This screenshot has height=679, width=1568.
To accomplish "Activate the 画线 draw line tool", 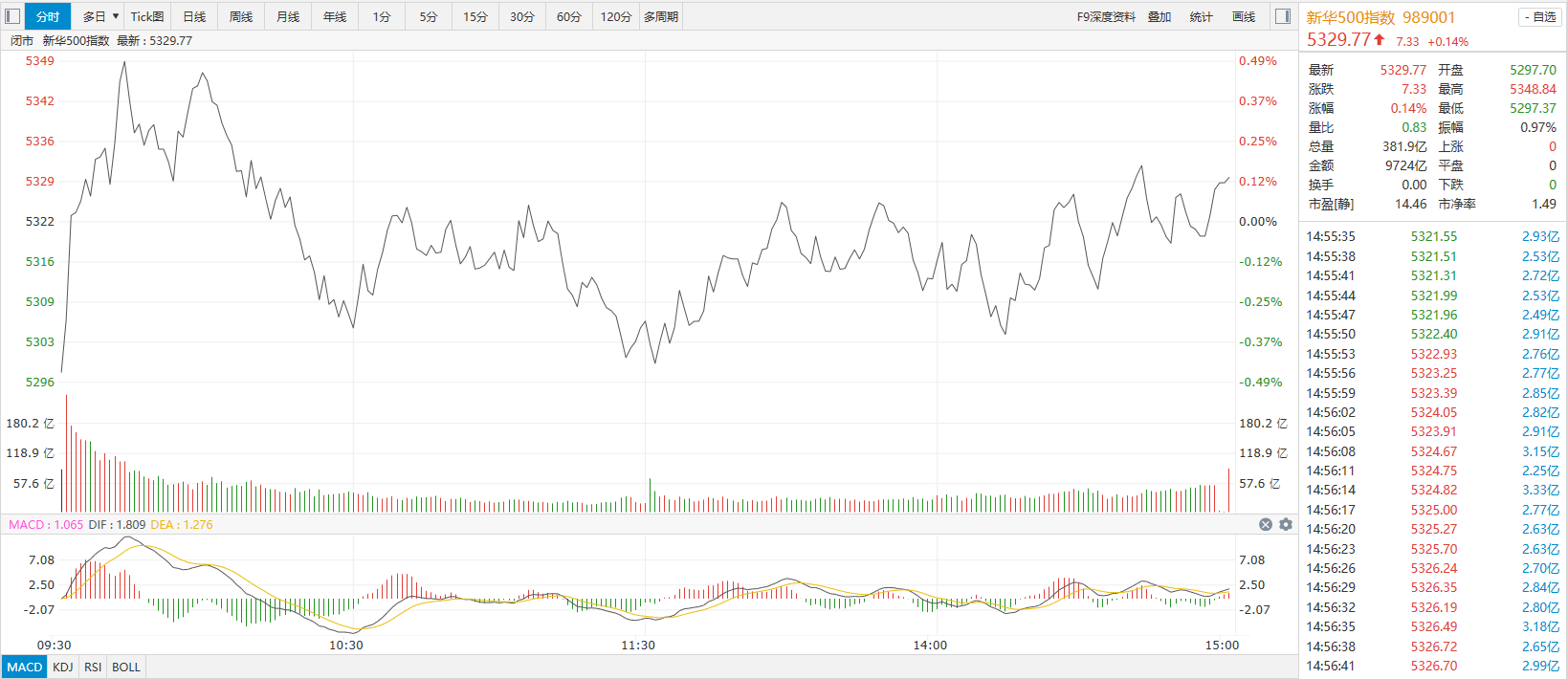I will 1244,16.
